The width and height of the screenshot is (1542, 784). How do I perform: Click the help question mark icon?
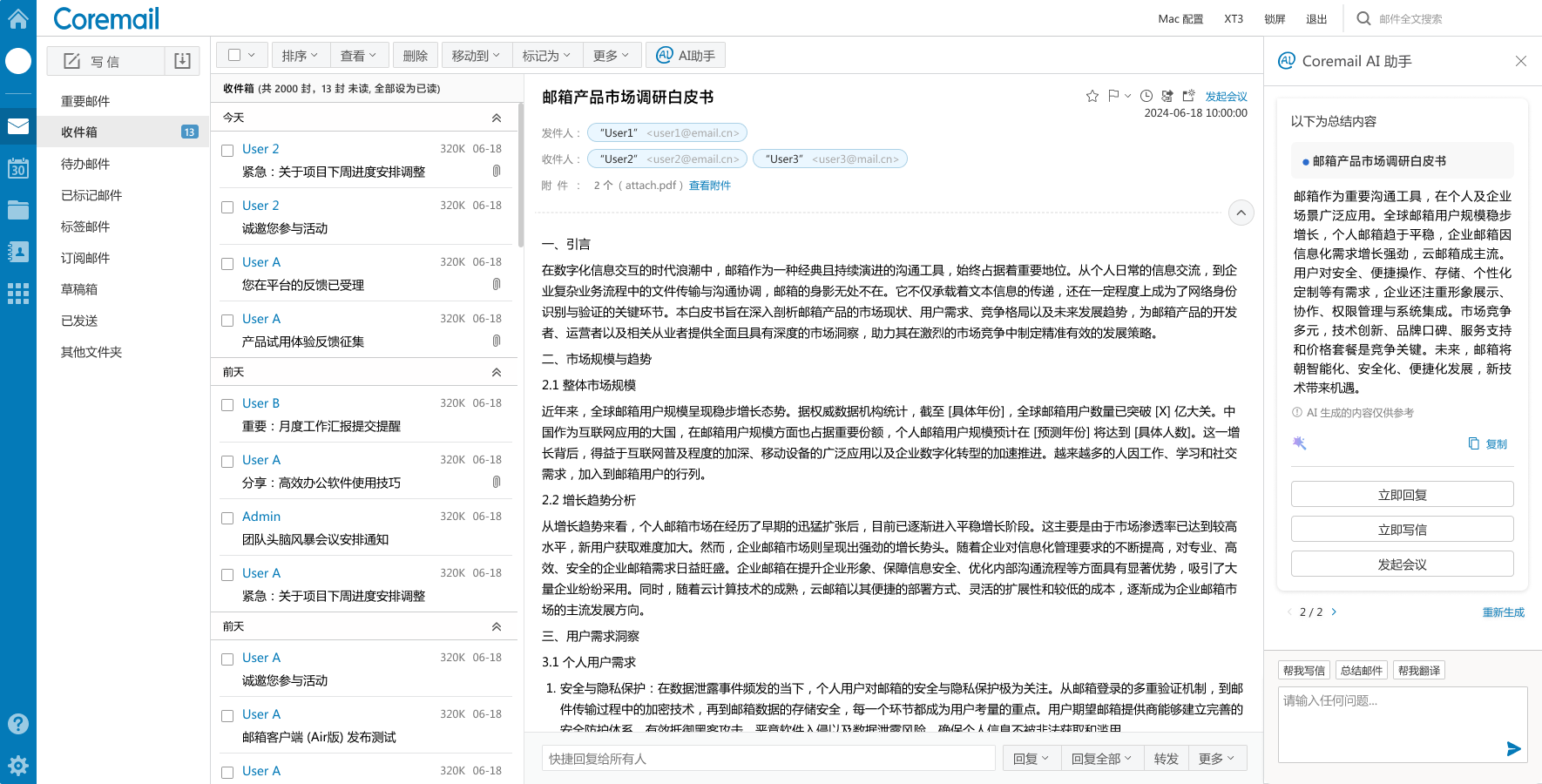(17, 724)
